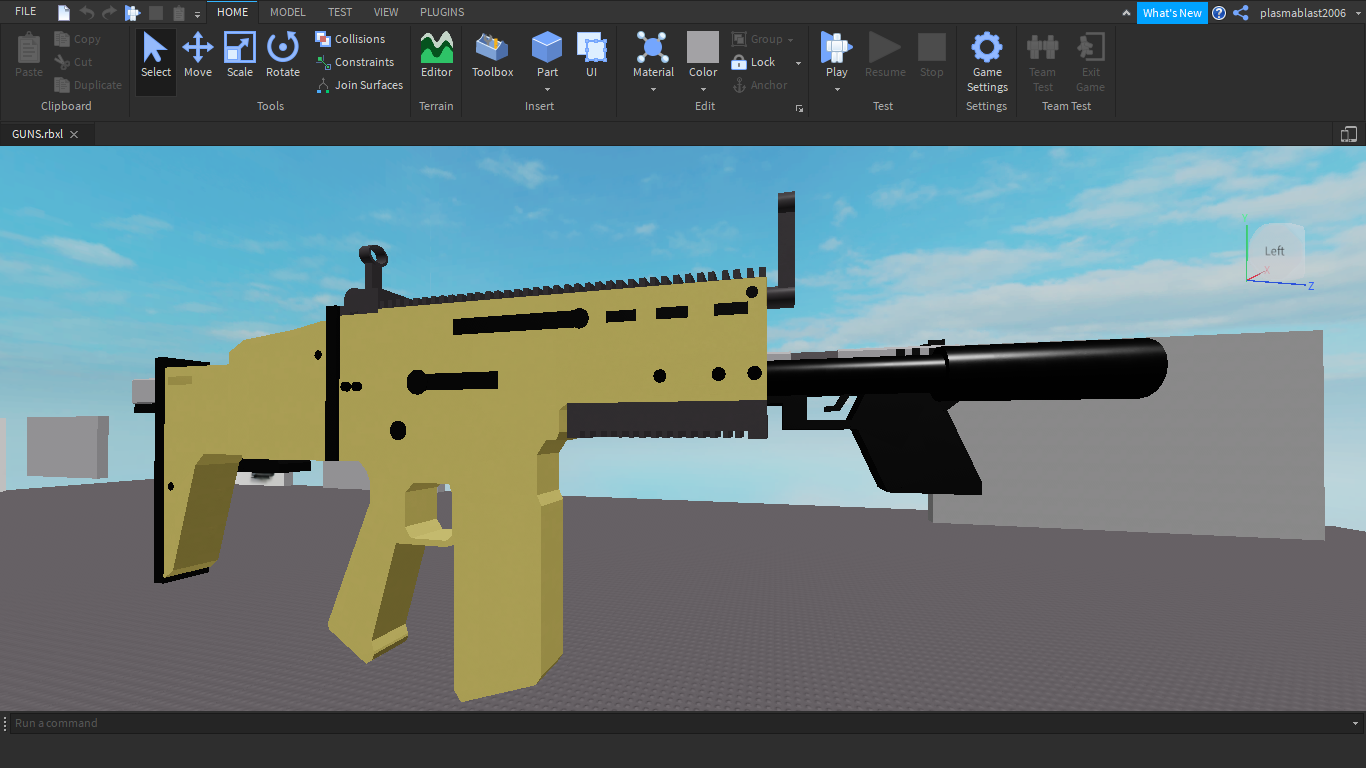
Task: Open Game Settings gear
Action: coord(987,47)
